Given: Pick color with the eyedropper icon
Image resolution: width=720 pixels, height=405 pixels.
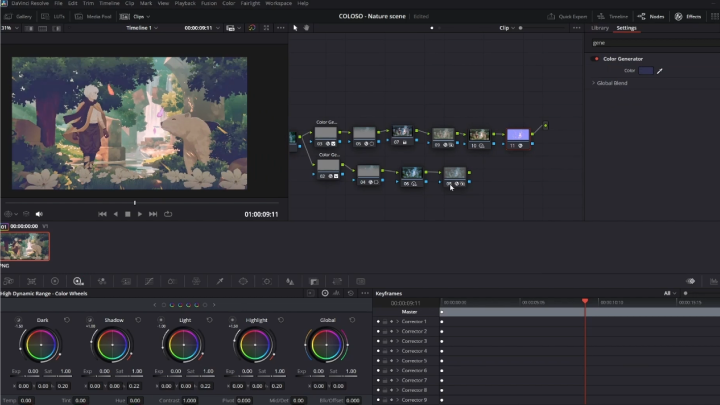Looking at the screenshot, I should click(x=660, y=71).
